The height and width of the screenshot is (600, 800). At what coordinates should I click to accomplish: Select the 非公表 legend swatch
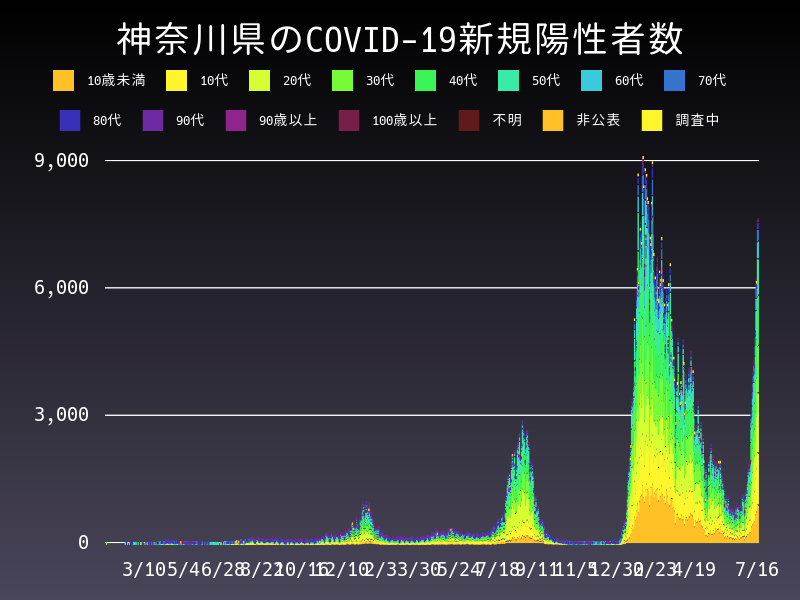click(x=553, y=120)
